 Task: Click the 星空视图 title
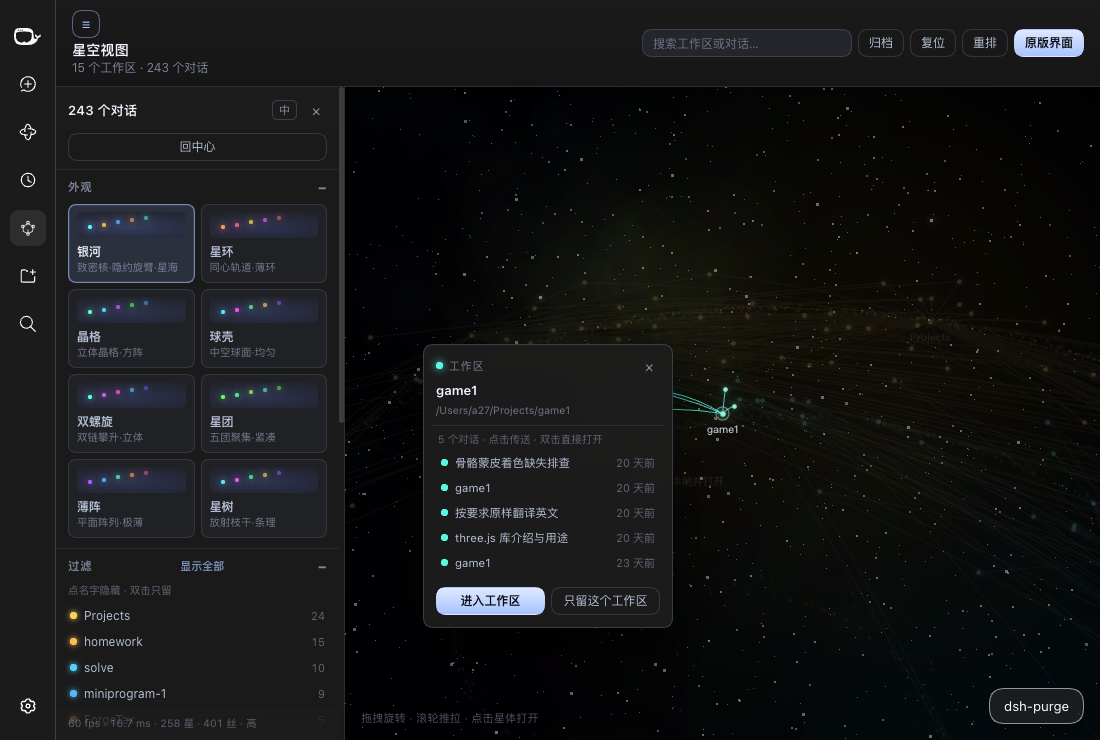(100, 51)
